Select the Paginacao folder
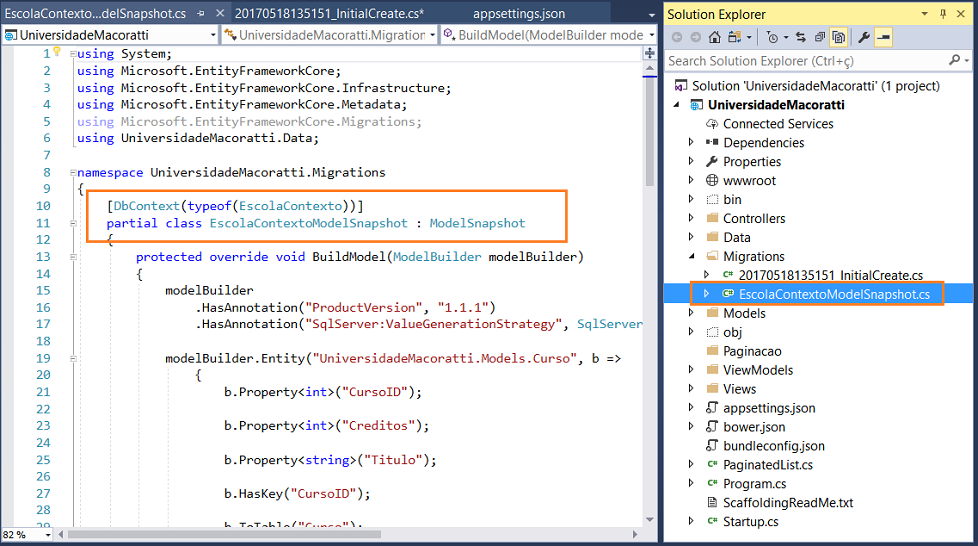Image resolution: width=978 pixels, height=546 pixels. (x=752, y=351)
